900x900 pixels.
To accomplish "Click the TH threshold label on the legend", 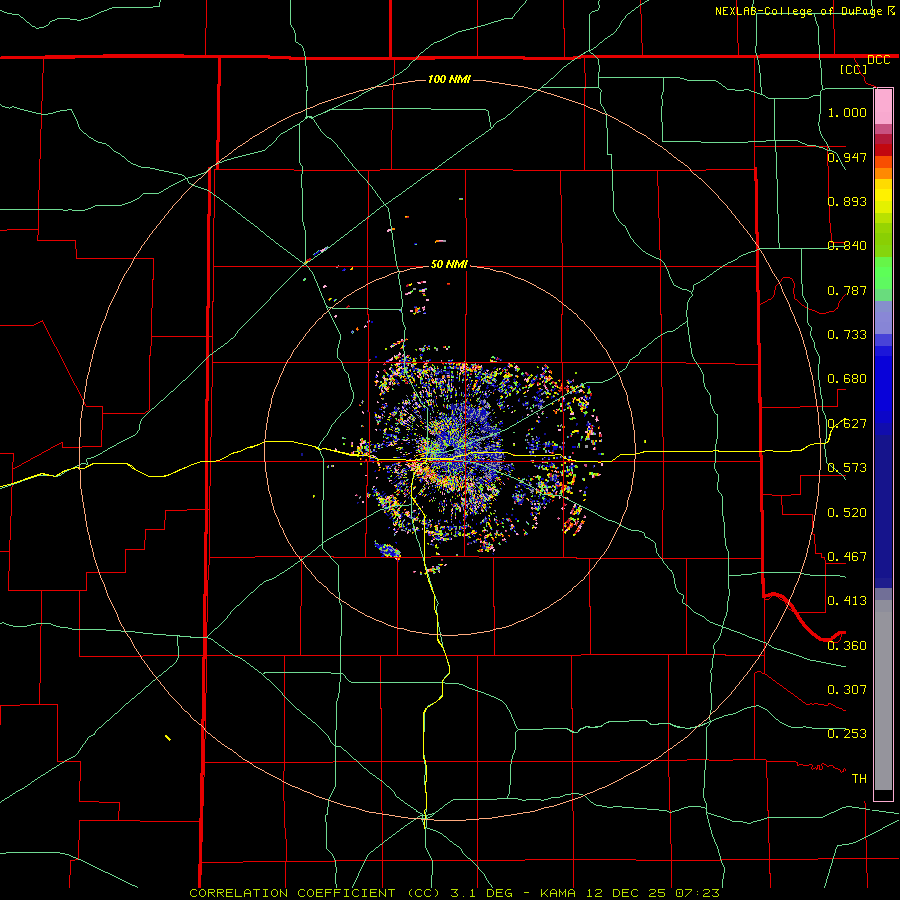I will [x=859, y=778].
